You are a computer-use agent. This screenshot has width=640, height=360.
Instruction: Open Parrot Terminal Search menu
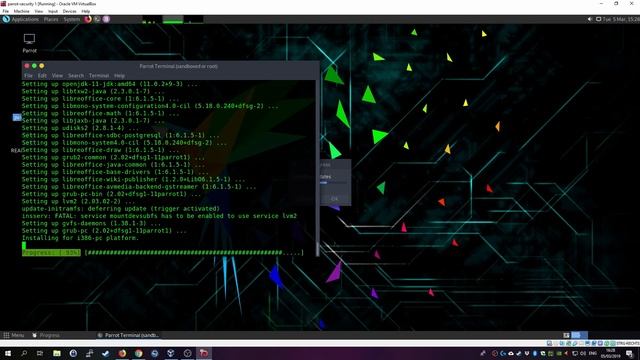point(76,76)
